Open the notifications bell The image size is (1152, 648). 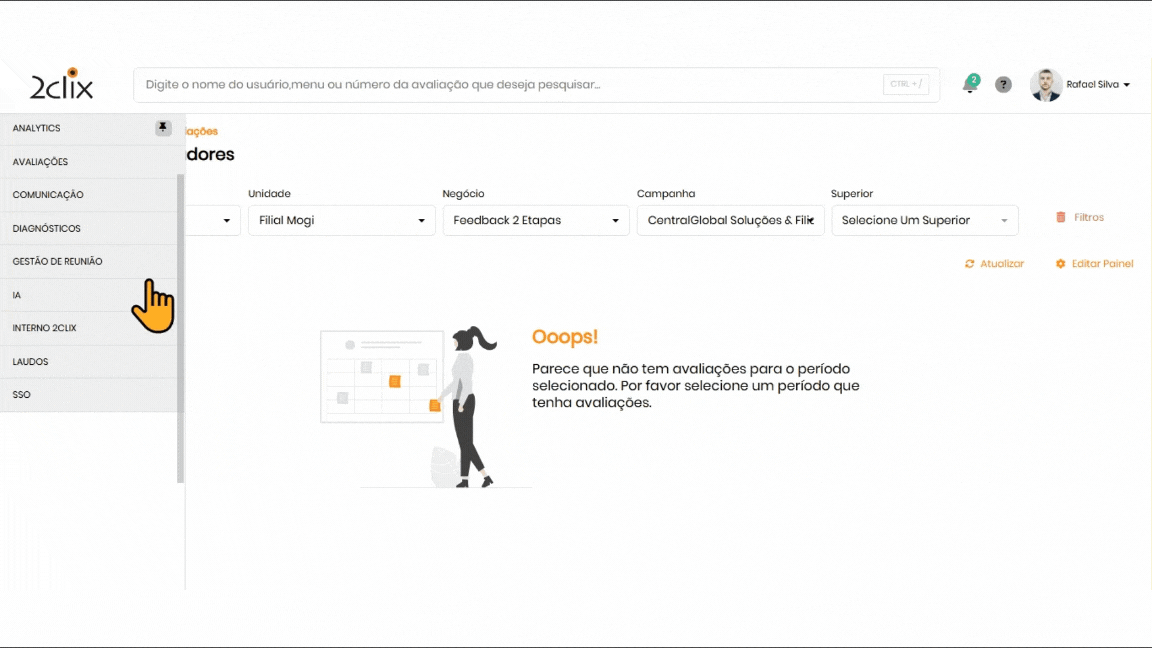pyautogui.click(x=969, y=85)
